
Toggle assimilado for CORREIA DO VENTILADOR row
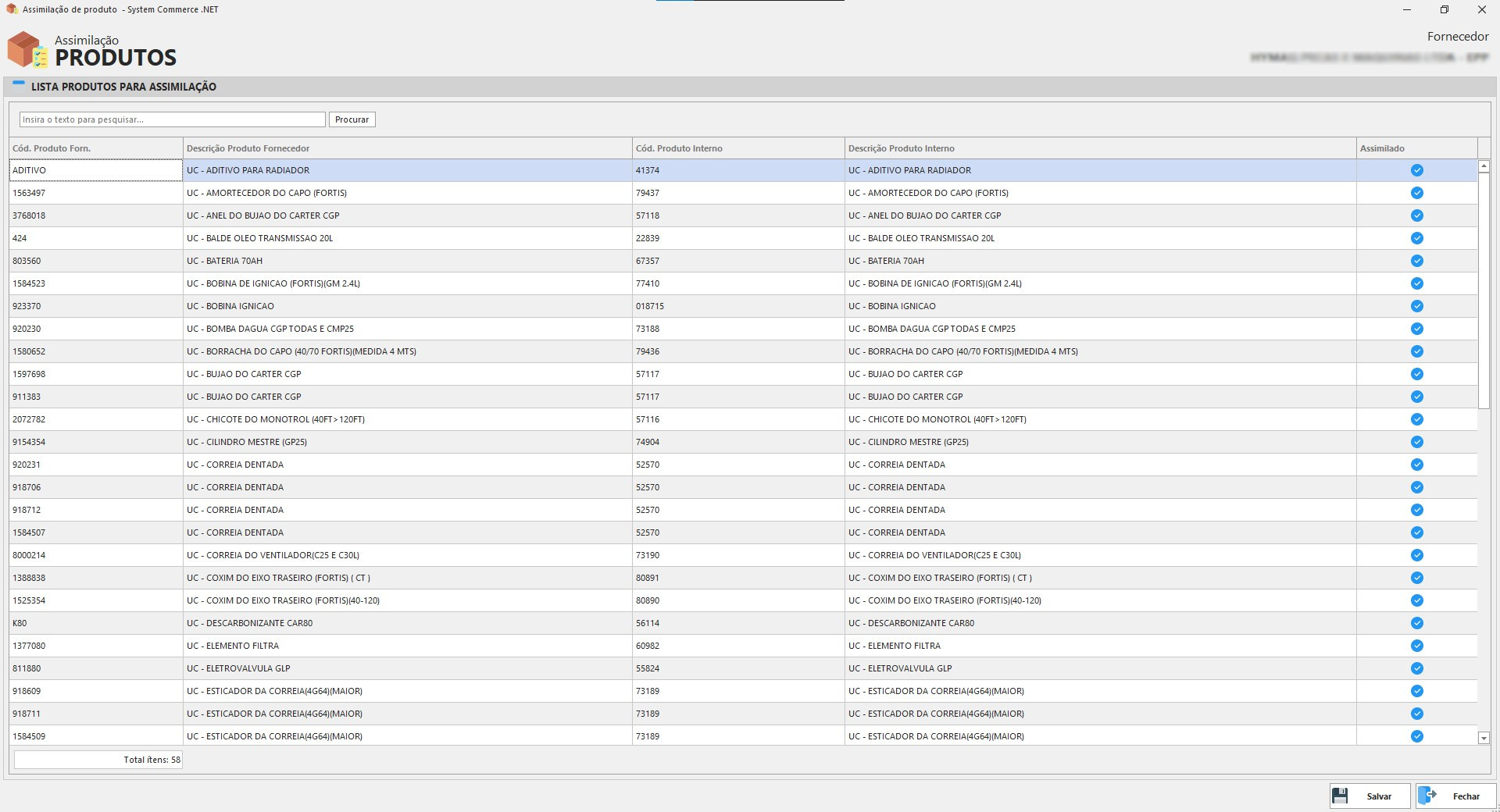[1416, 555]
